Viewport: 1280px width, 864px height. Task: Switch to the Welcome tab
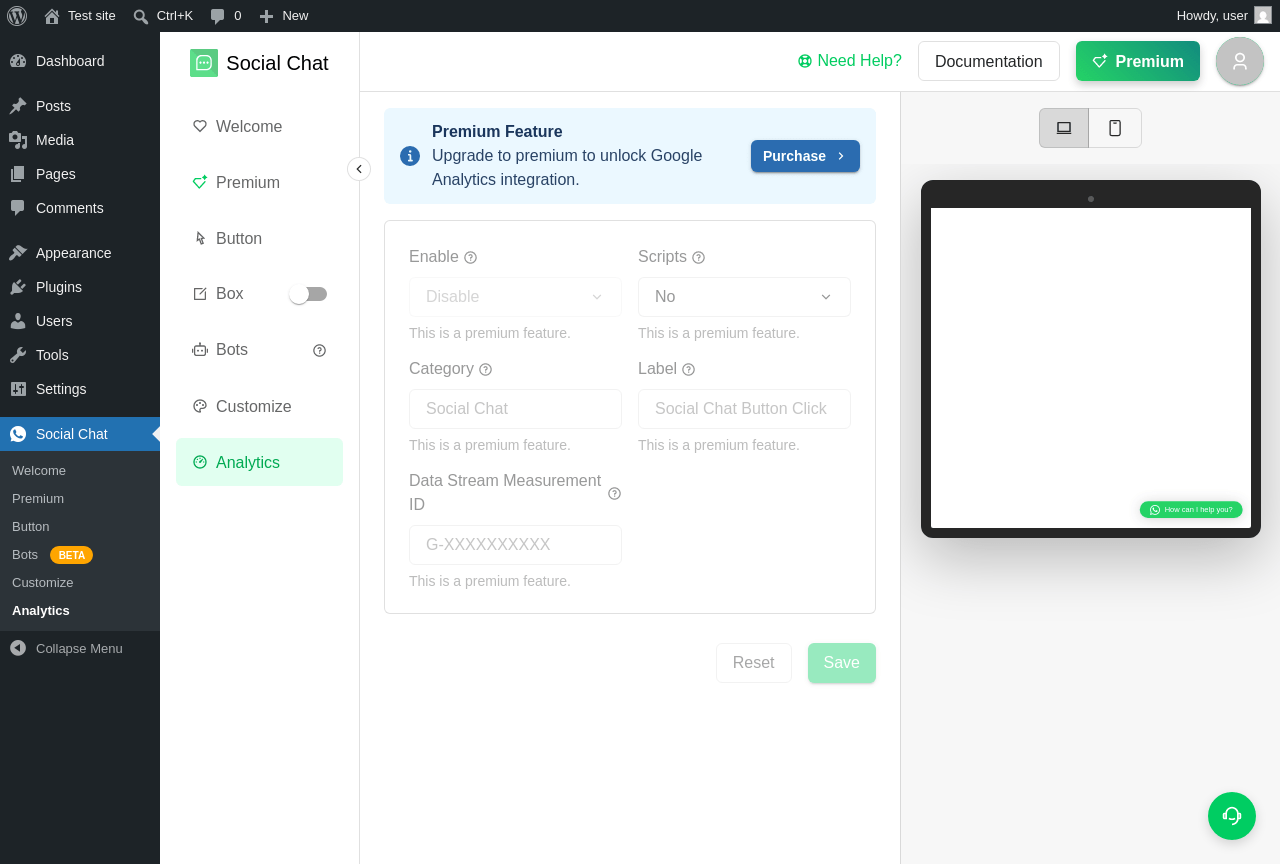pos(259,126)
